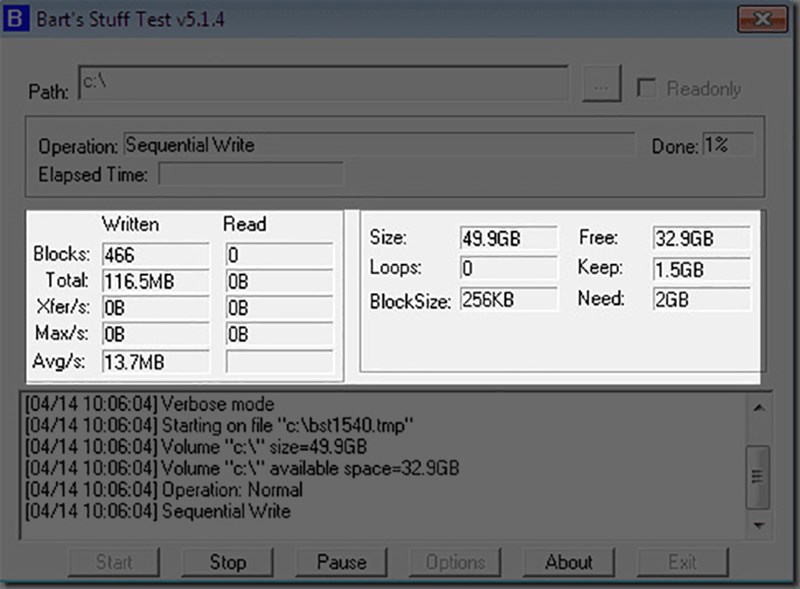Click the disabled Options button

tap(455, 562)
